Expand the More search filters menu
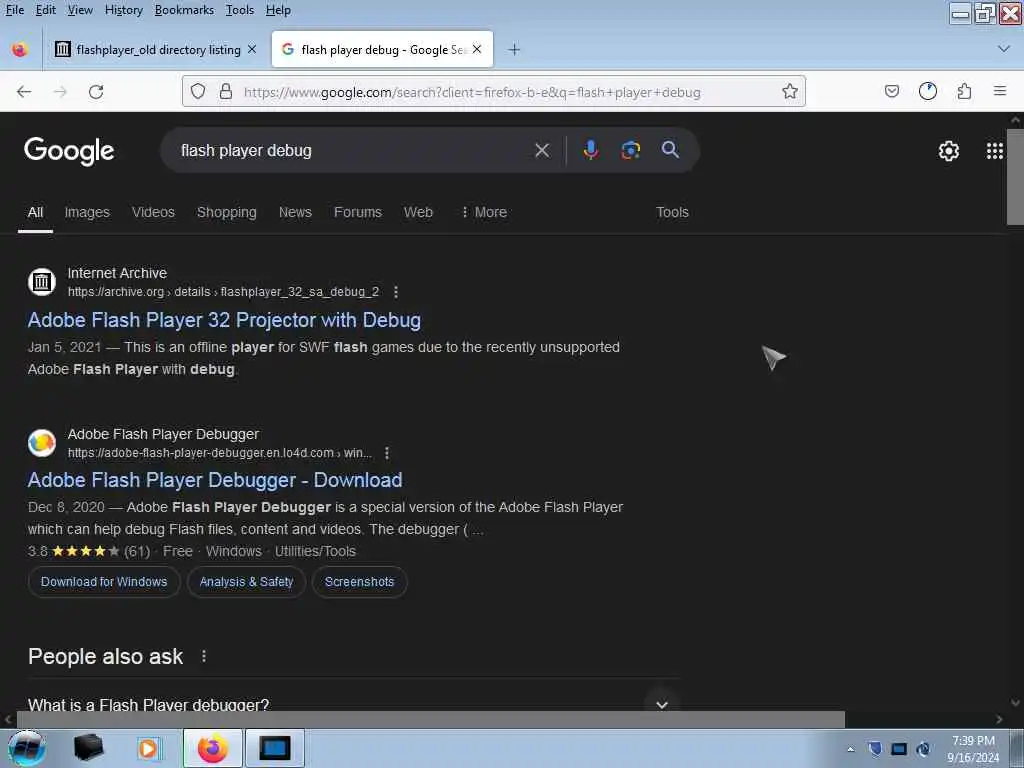 [484, 212]
